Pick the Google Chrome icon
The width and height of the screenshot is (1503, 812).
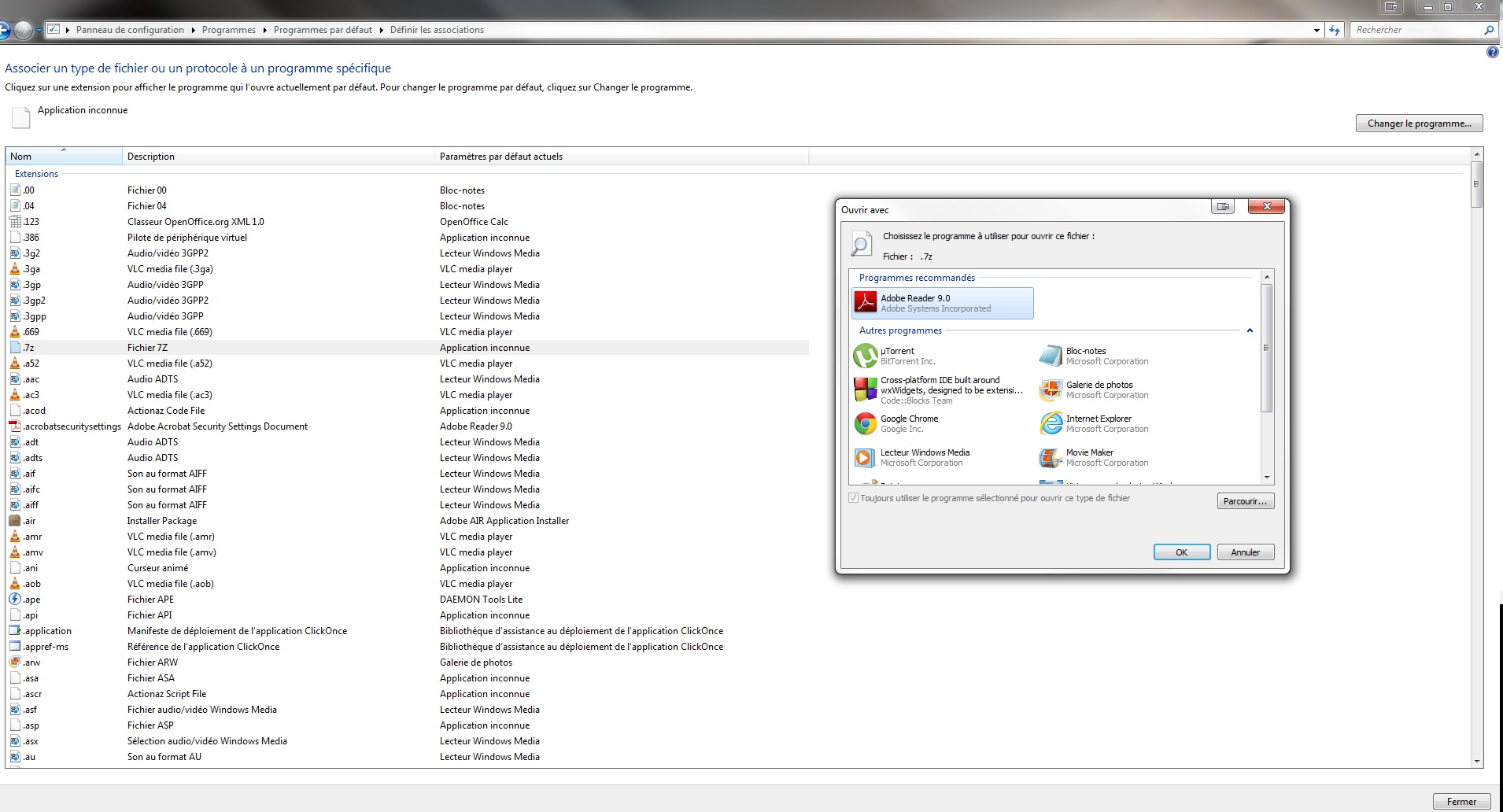tap(866, 424)
